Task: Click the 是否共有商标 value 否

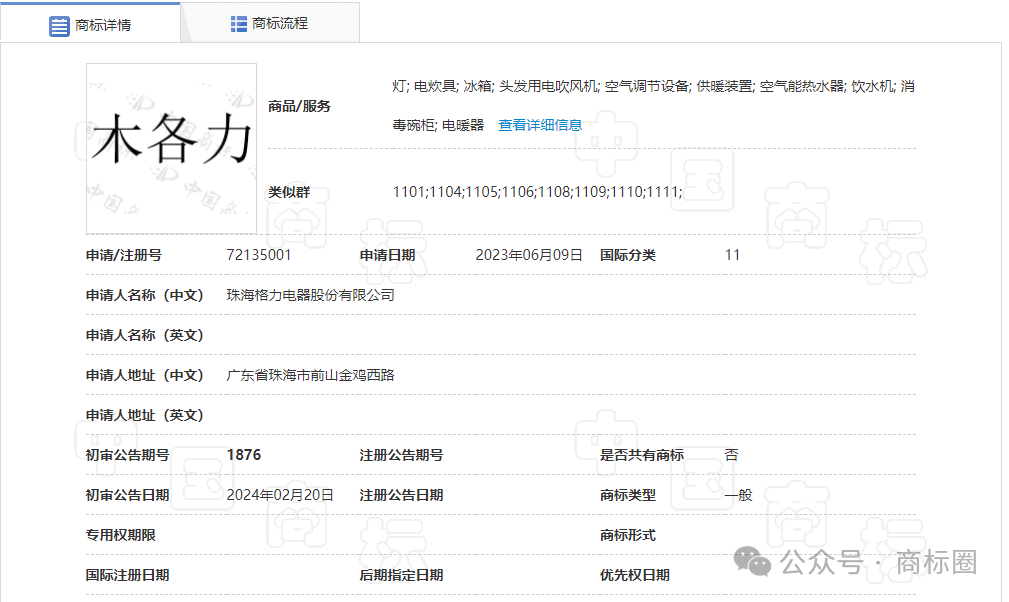Action: tap(732, 455)
